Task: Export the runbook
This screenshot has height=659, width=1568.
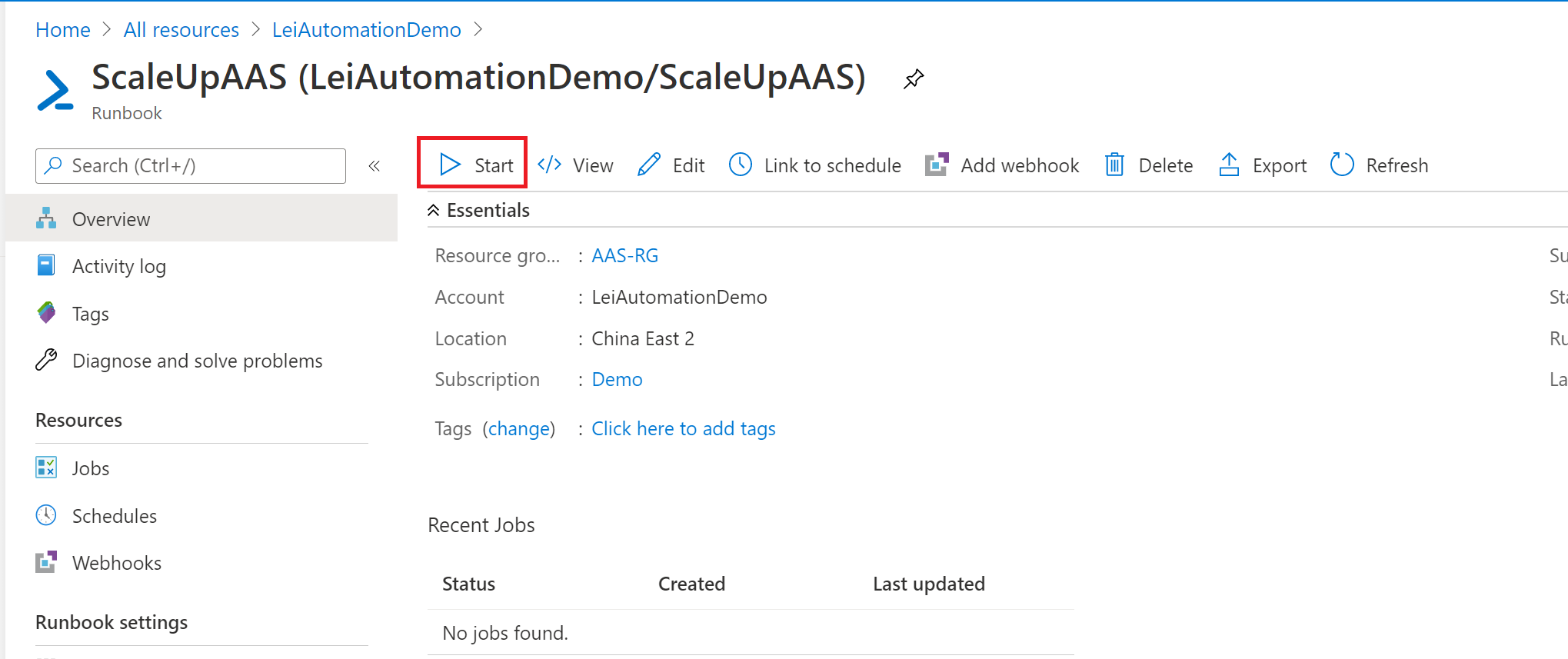Action: (1262, 165)
